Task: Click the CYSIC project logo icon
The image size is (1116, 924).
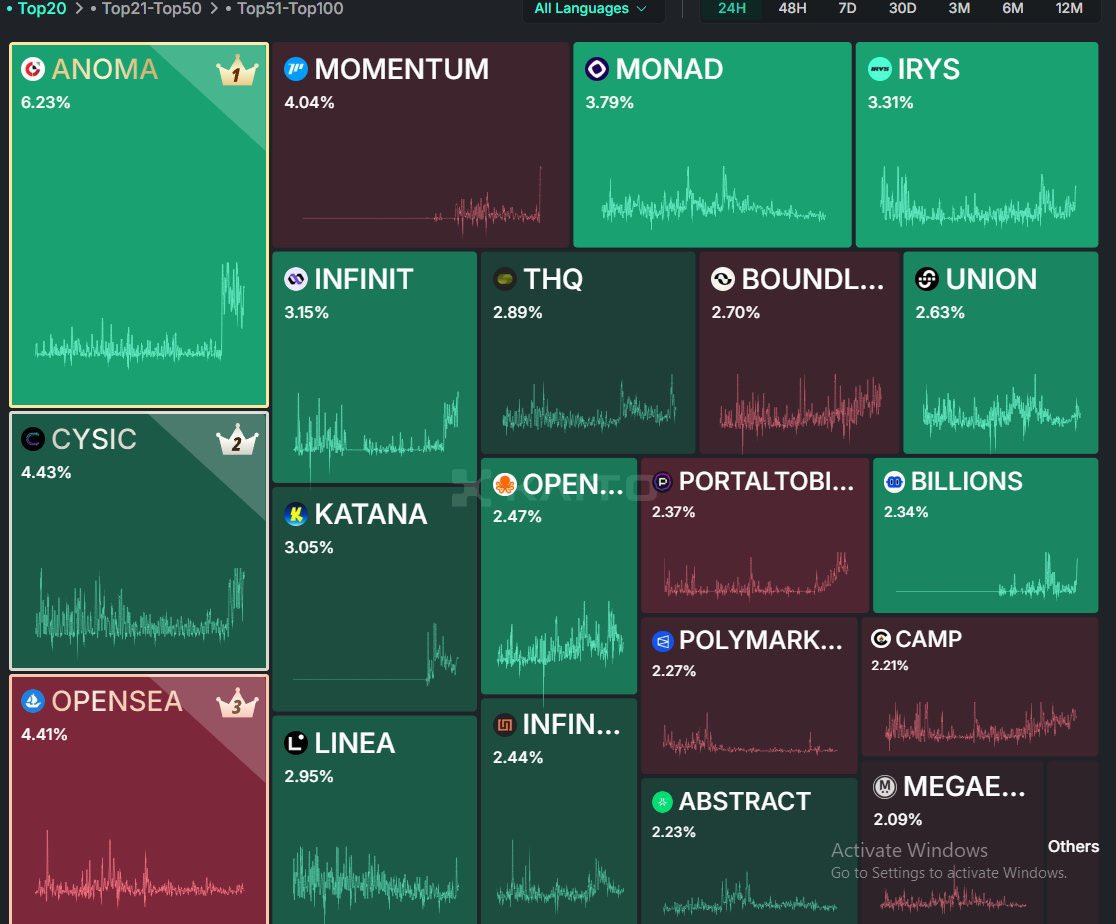Action: tap(33, 439)
